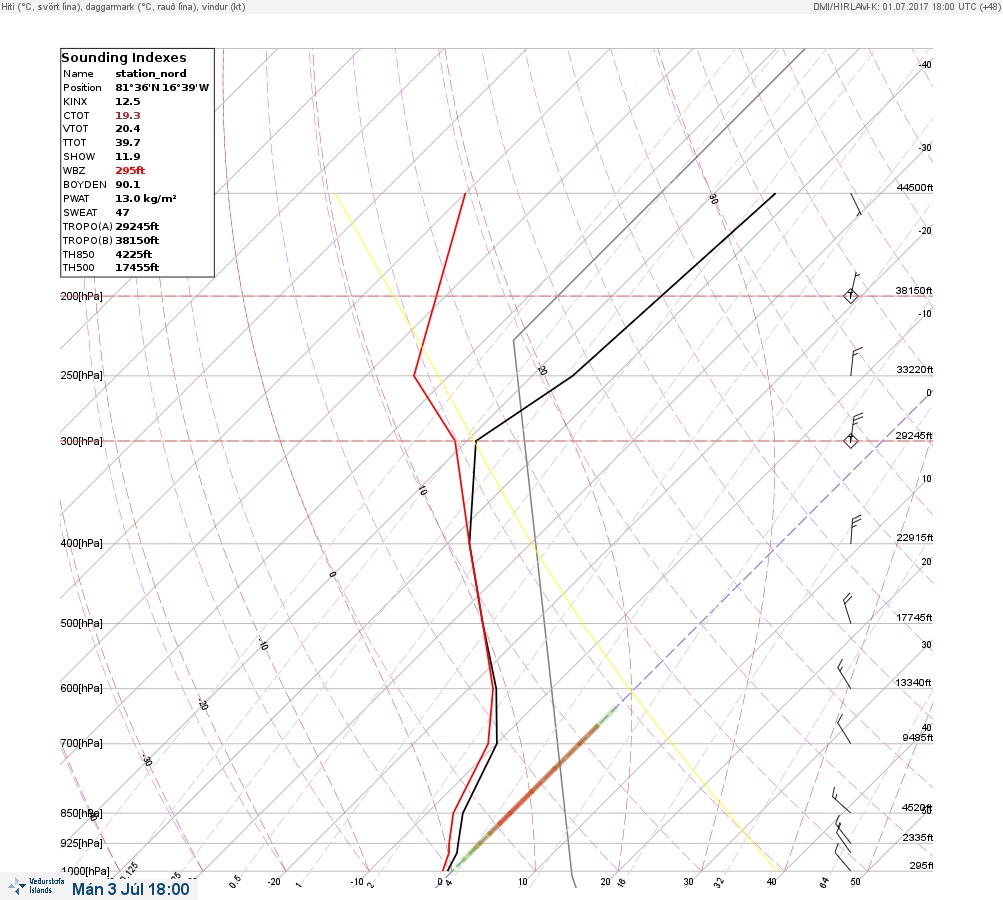The height and width of the screenshot is (900, 1003).
Task: Click the 'Mán 3 Júl 18:00' date label
Action: point(130,890)
